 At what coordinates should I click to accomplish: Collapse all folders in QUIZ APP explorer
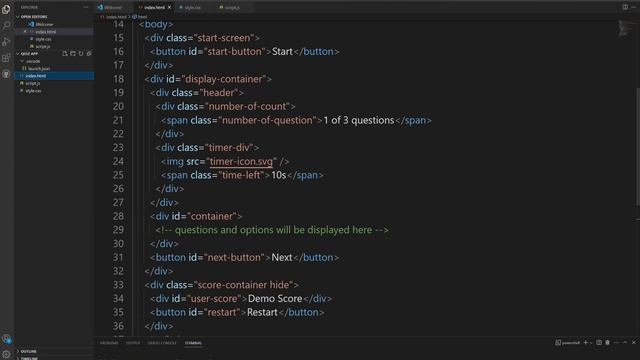pyautogui.click(x=89, y=53)
